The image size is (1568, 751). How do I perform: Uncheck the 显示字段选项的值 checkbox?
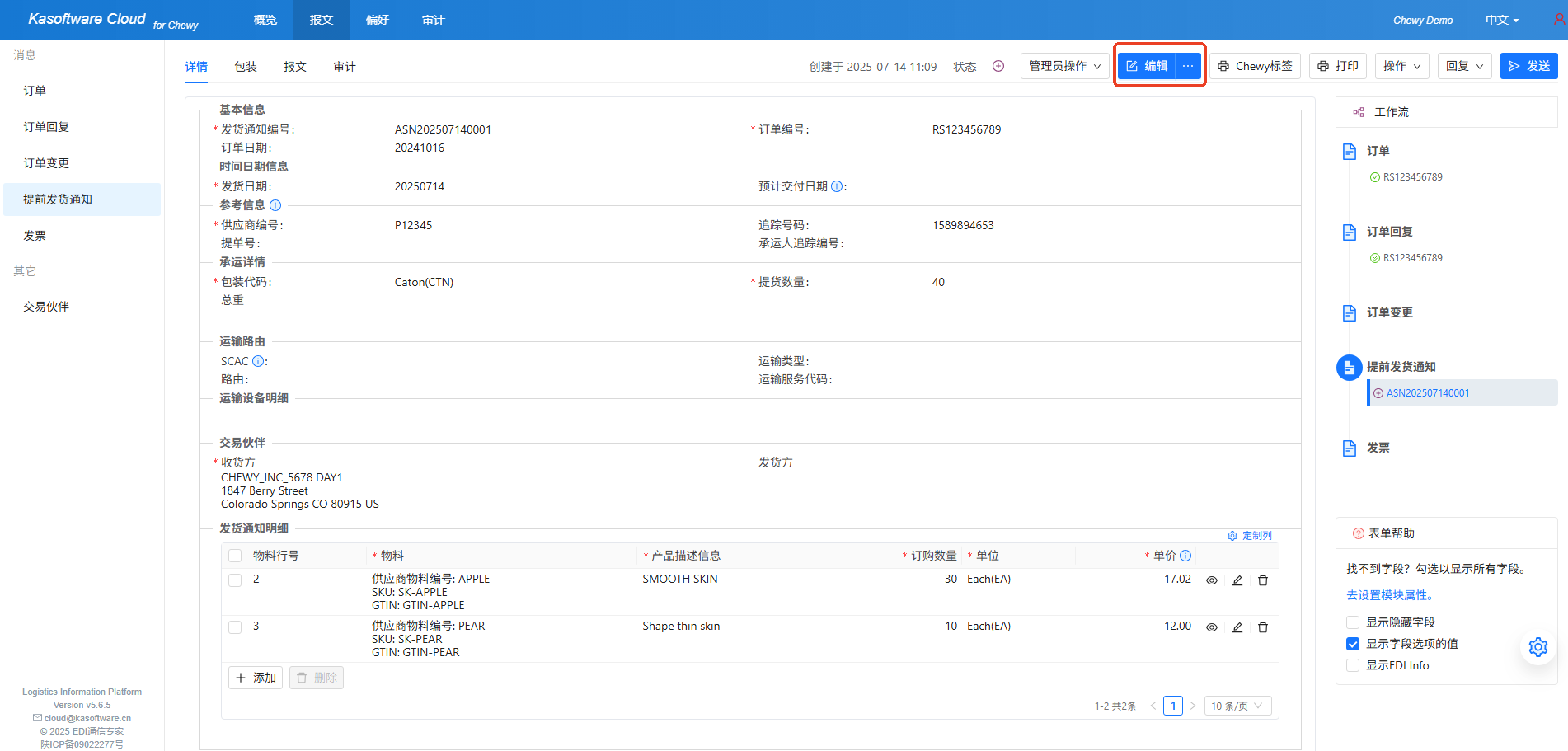click(x=1353, y=644)
